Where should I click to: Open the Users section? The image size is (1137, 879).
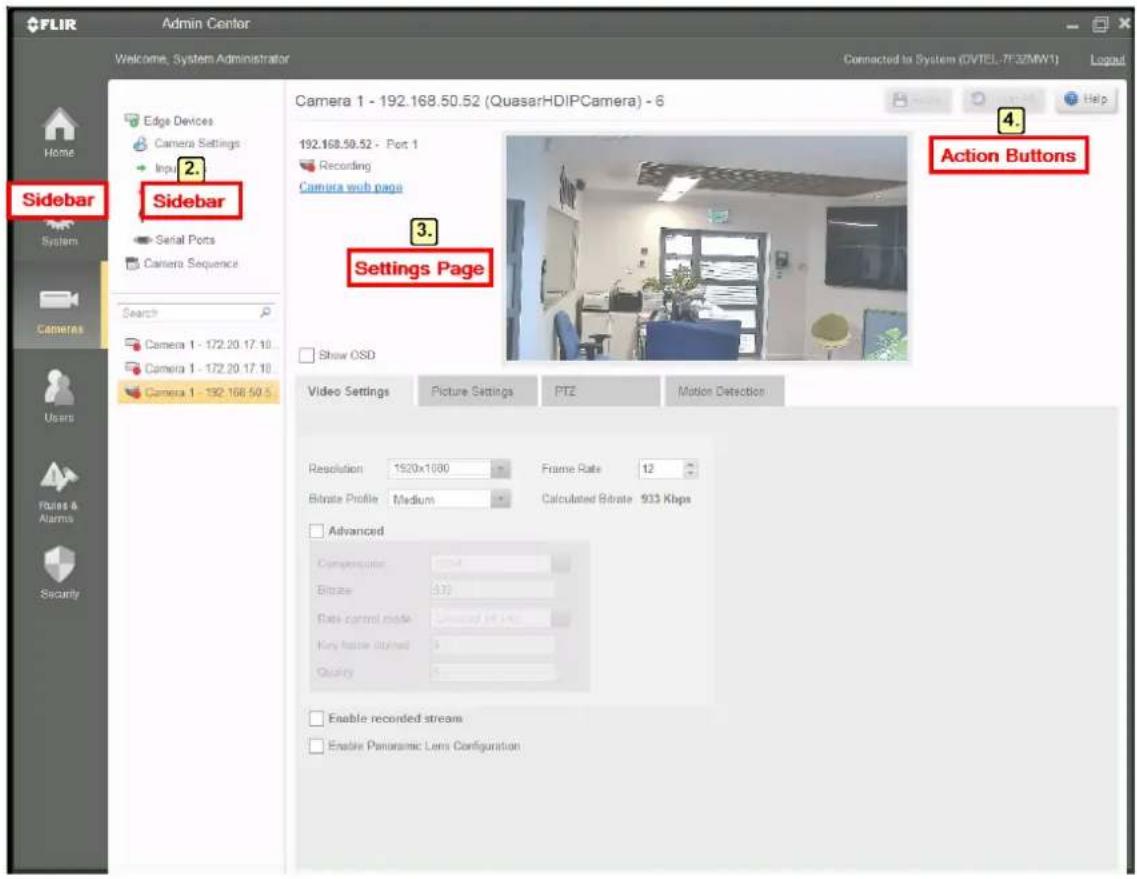[59, 396]
